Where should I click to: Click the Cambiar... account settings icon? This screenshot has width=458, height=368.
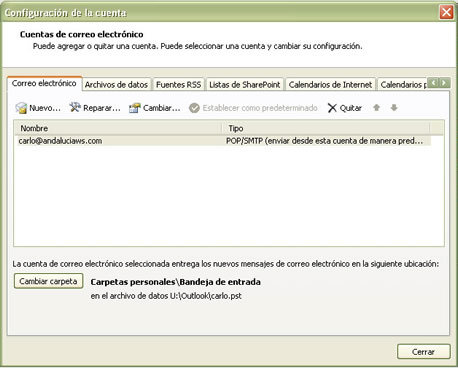click(135, 108)
